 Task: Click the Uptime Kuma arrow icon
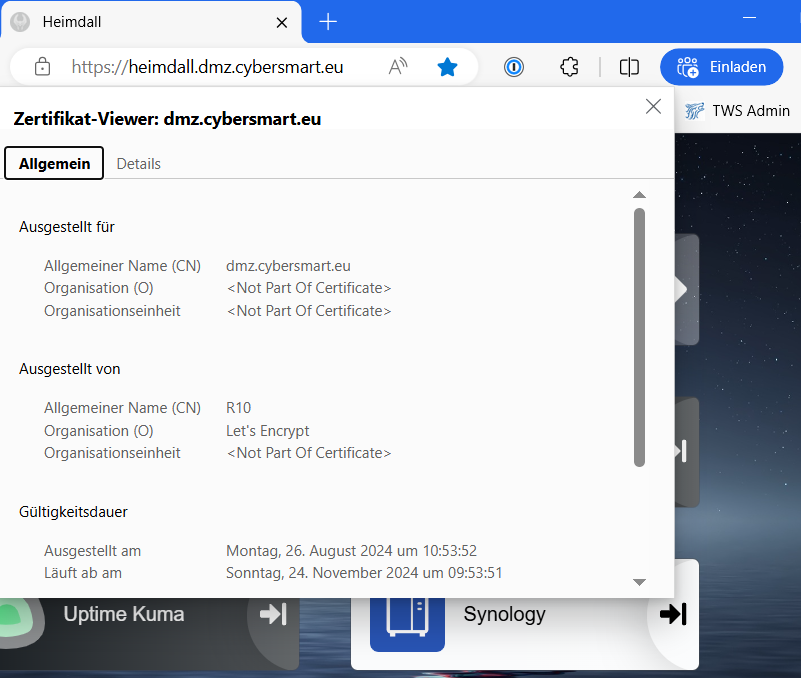click(x=273, y=614)
